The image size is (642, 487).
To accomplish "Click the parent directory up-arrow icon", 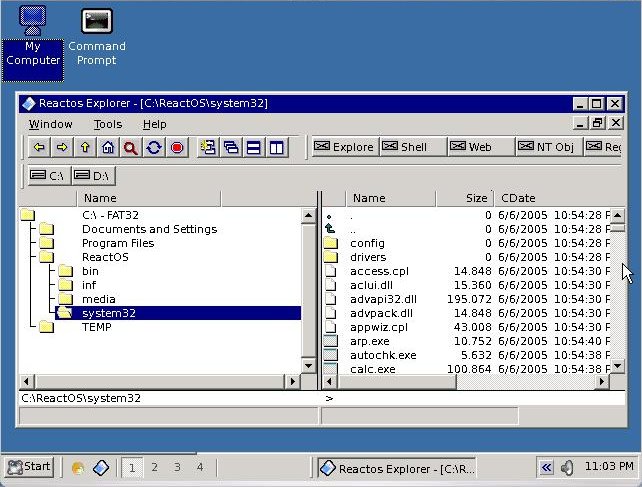I will pos(330,229).
